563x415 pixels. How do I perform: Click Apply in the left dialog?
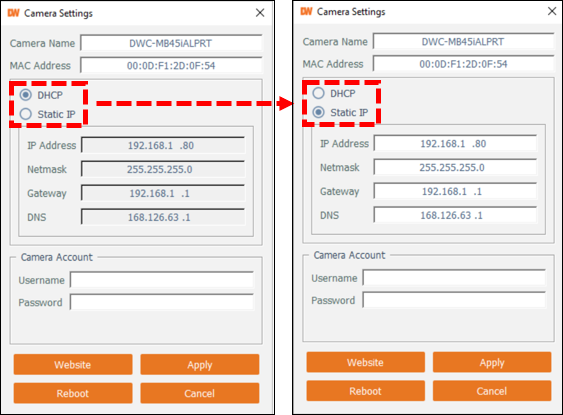click(x=200, y=364)
